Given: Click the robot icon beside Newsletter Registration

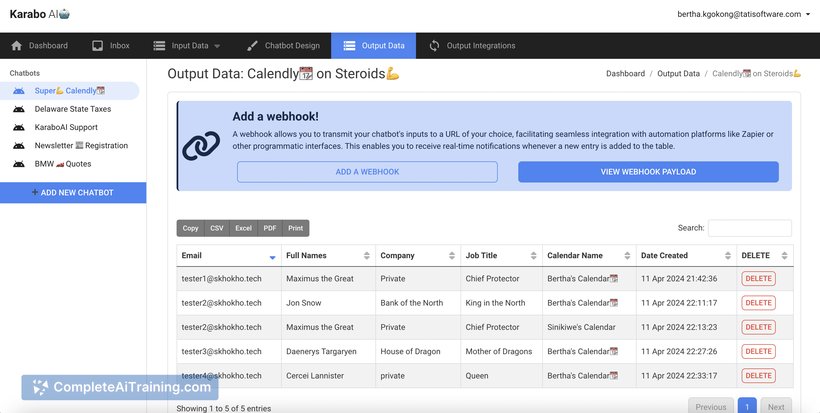Looking at the screenshot, I should click(19, 146).
